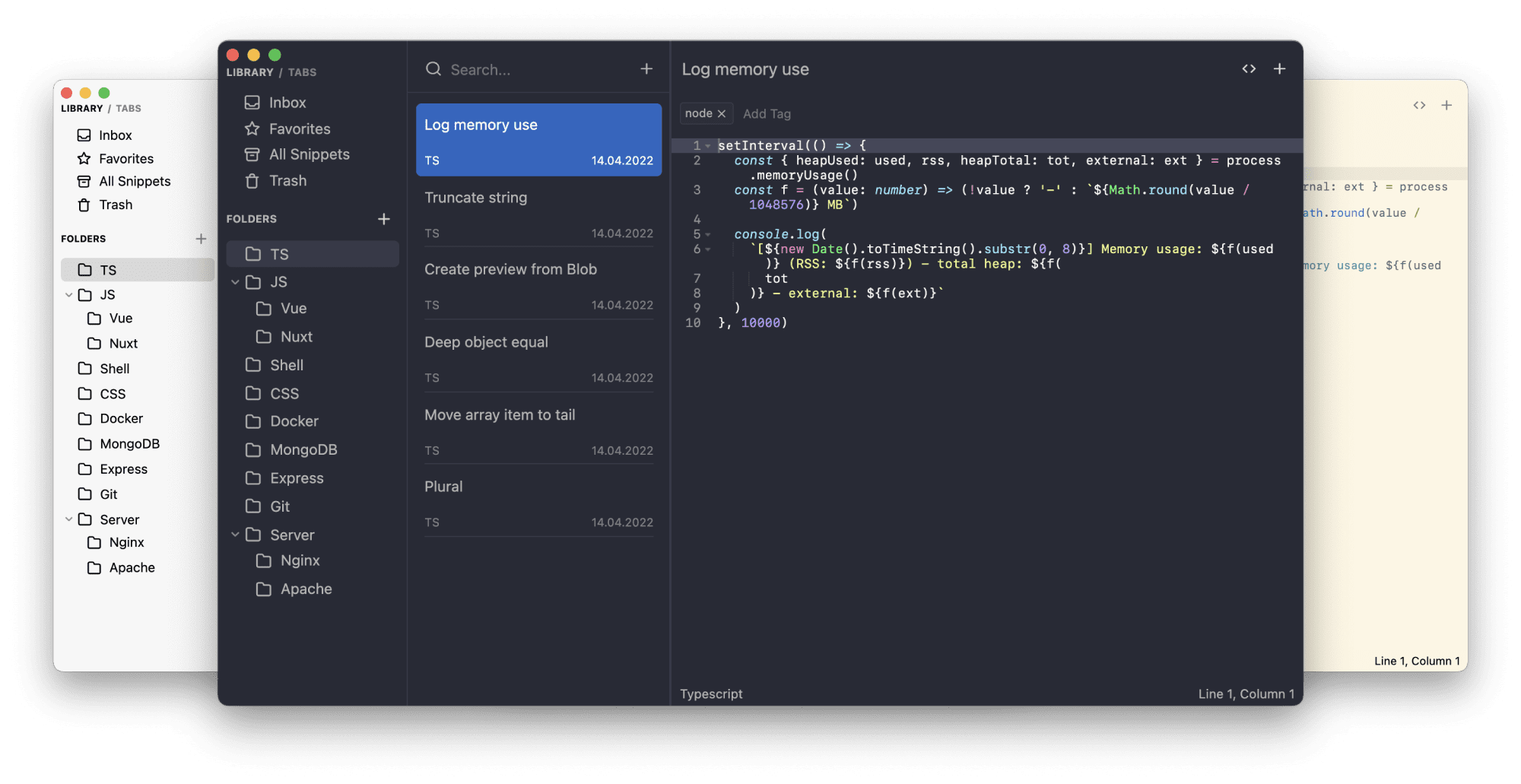Collapse the JS folder in light window

[x=69, y=295]
